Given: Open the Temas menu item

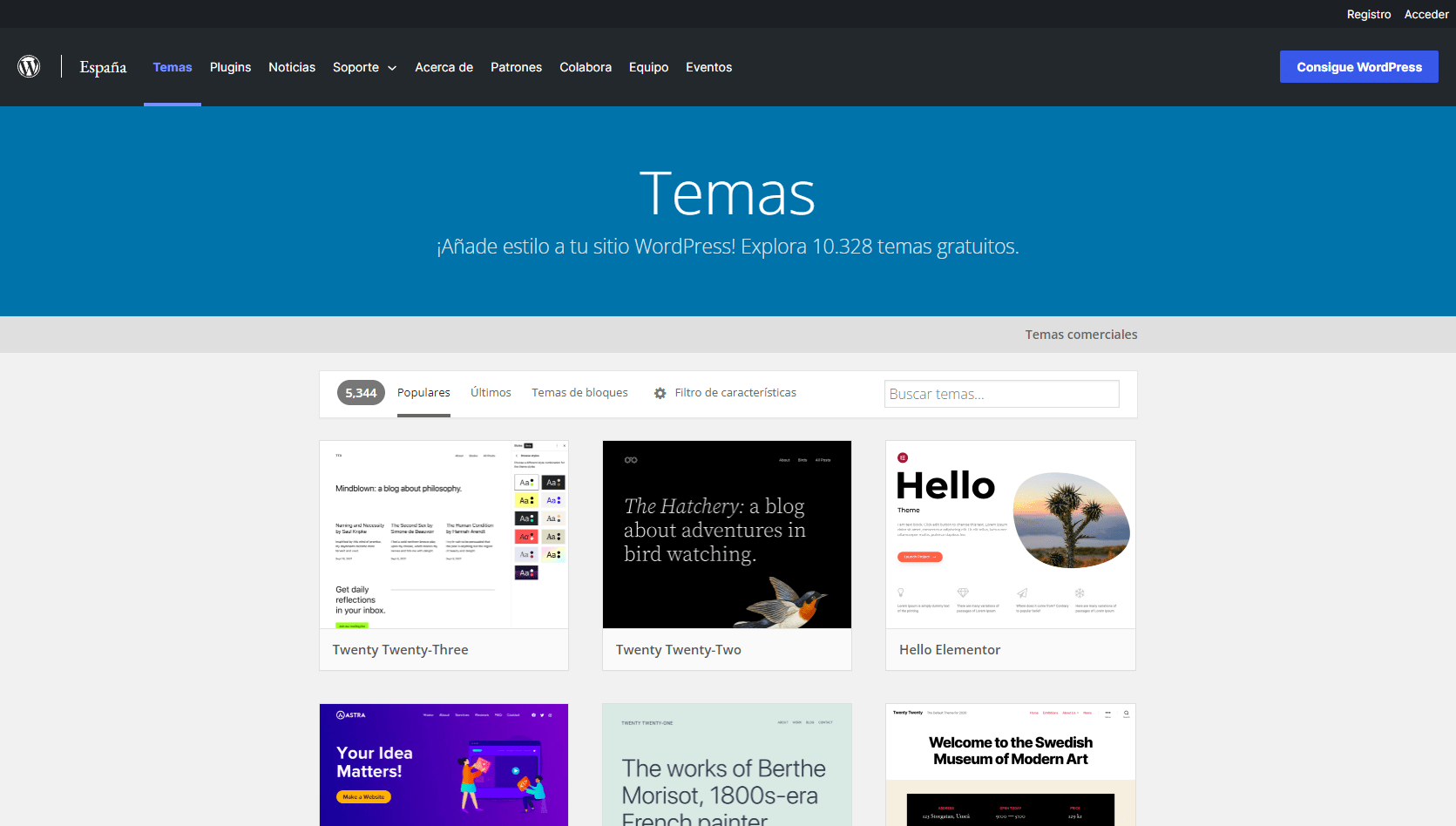Looking at the screenshot, I should (x=173, y=67).
